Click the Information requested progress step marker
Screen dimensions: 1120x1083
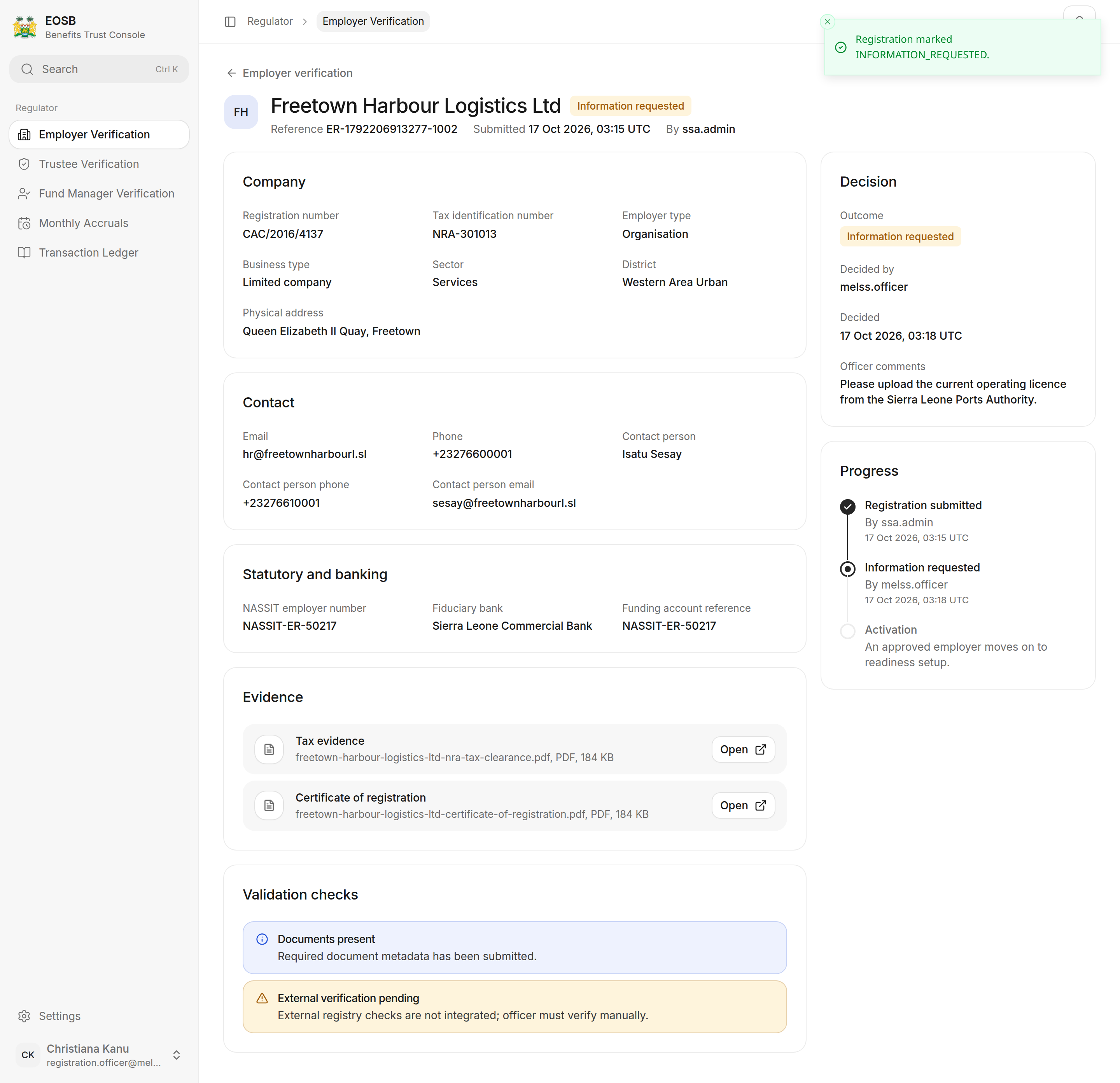click(848, 569)
